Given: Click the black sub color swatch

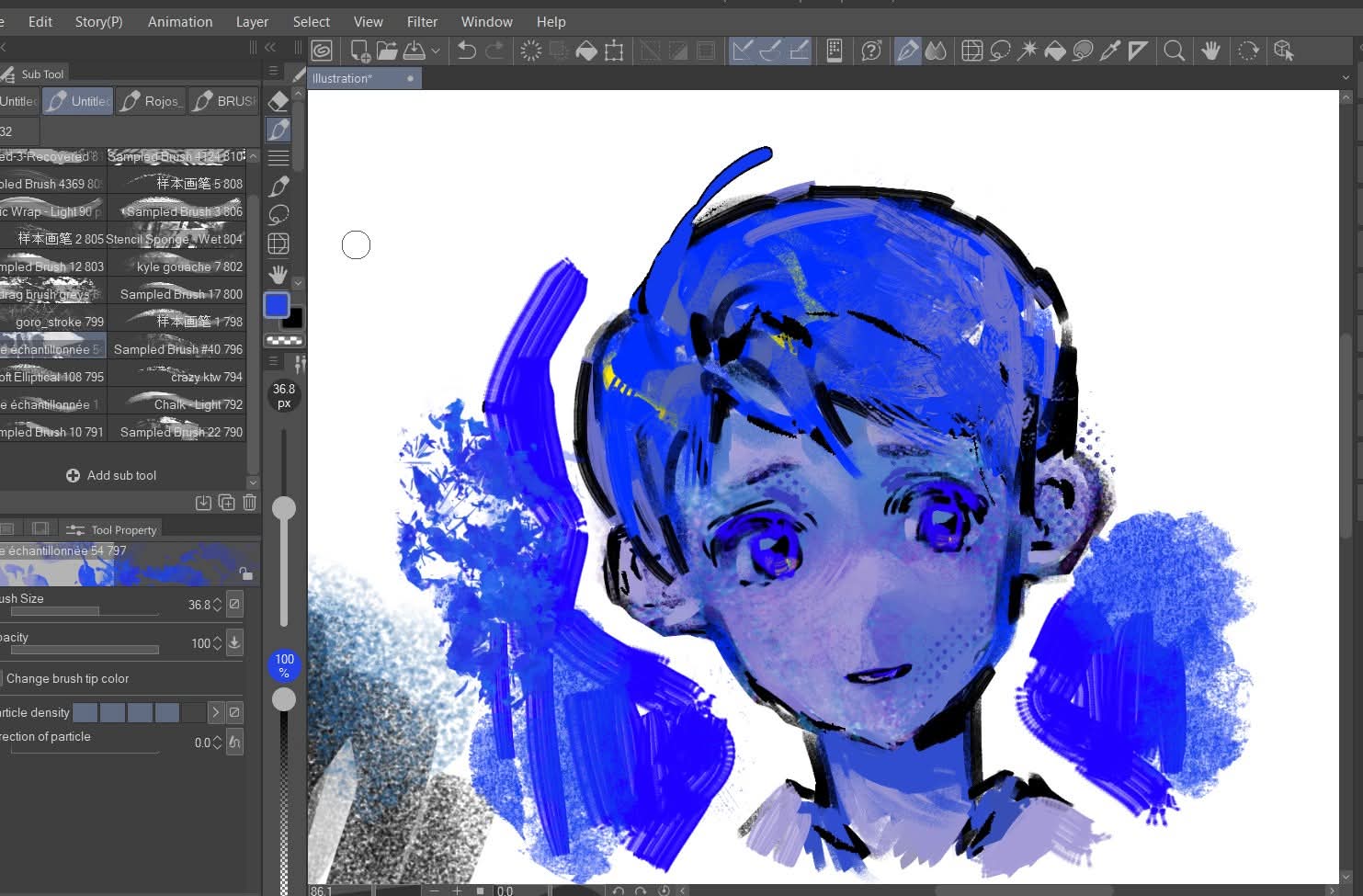Looking at the screenshot, I should [x=293, y=319].
